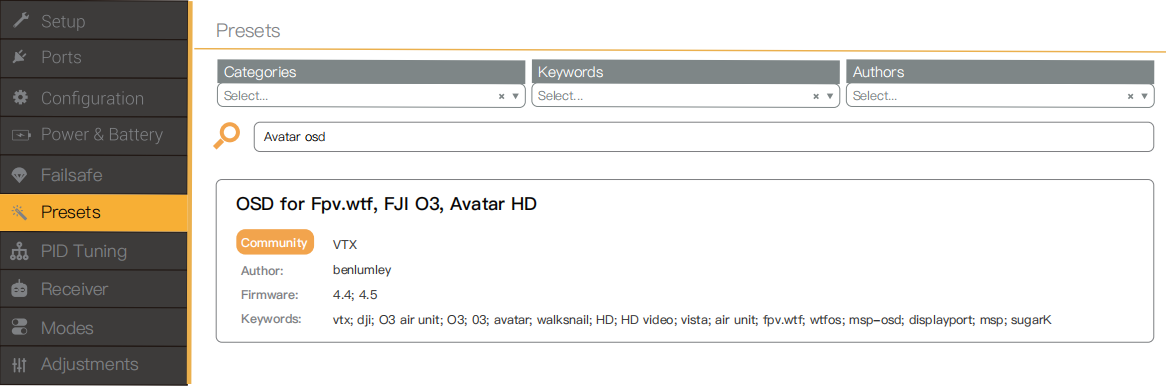Image resolution: width=1166 pixels, height=386 pixels.
Task: Click the Receiver robot icon
Action: (21, 289)
